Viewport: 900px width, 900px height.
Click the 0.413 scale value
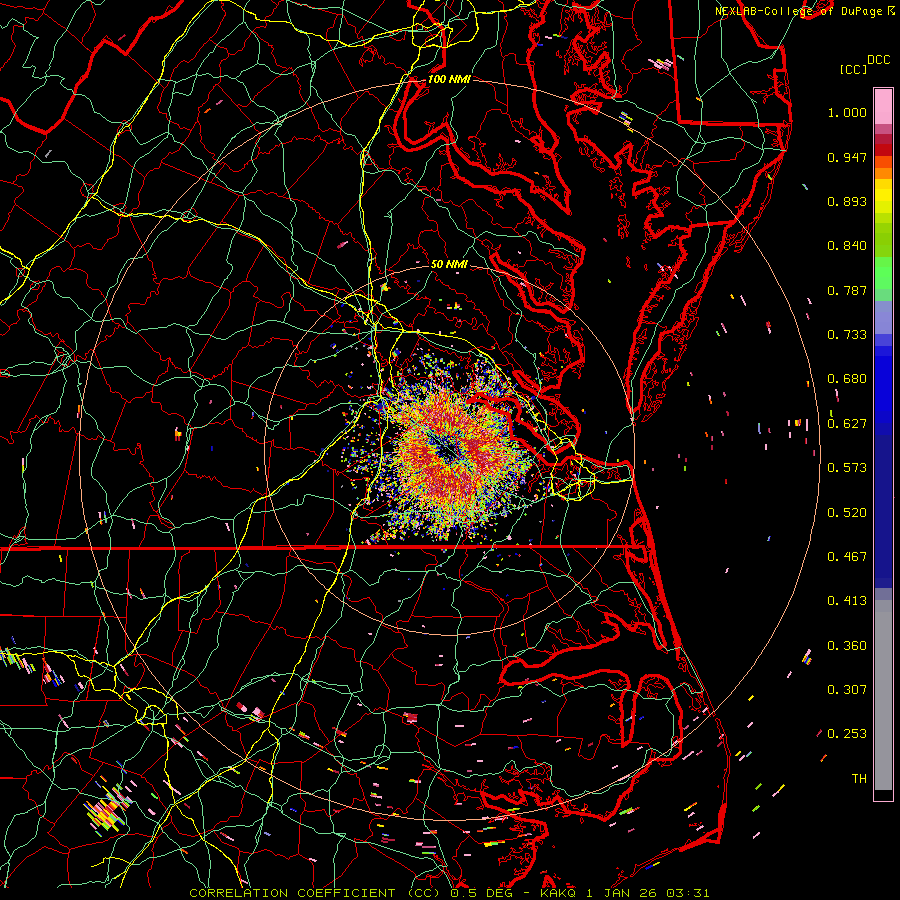pos(847,601)
